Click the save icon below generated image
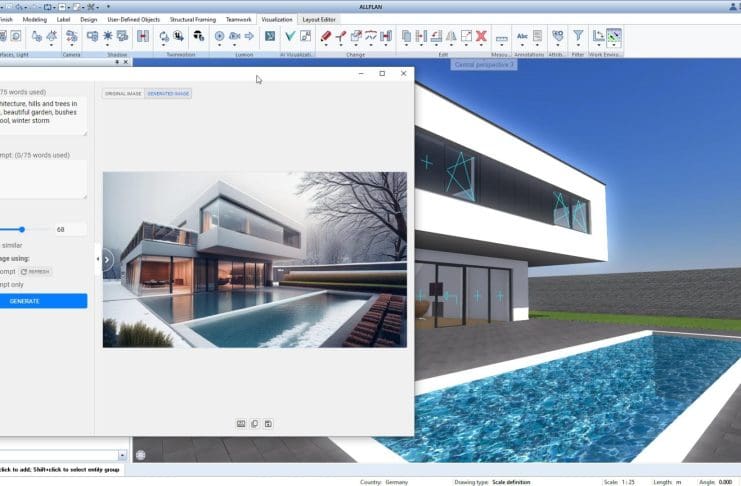The height and width of the screenshot is (486, 741). click(269, 424)
